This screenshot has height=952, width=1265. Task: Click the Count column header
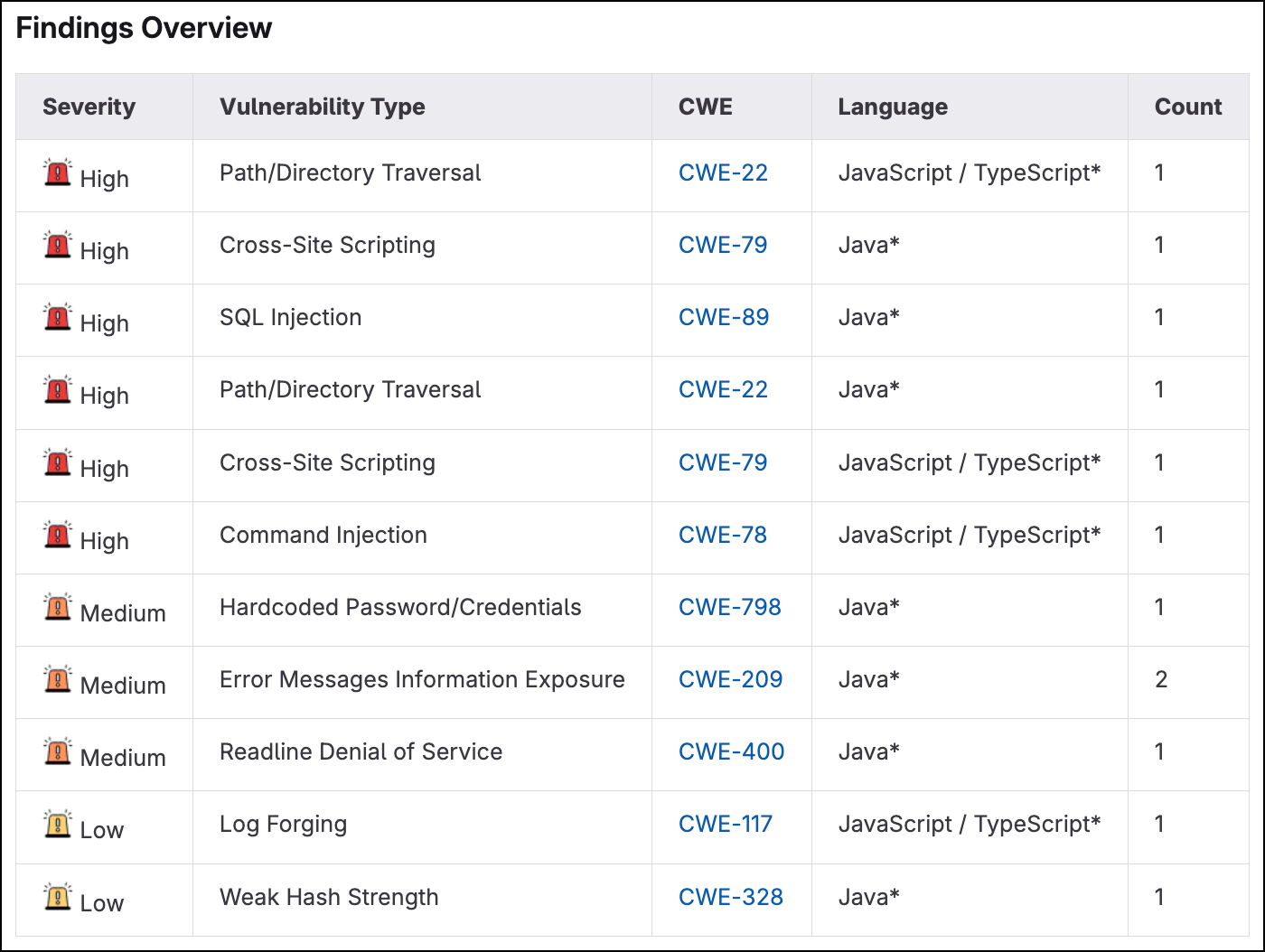click(1187, 107)
